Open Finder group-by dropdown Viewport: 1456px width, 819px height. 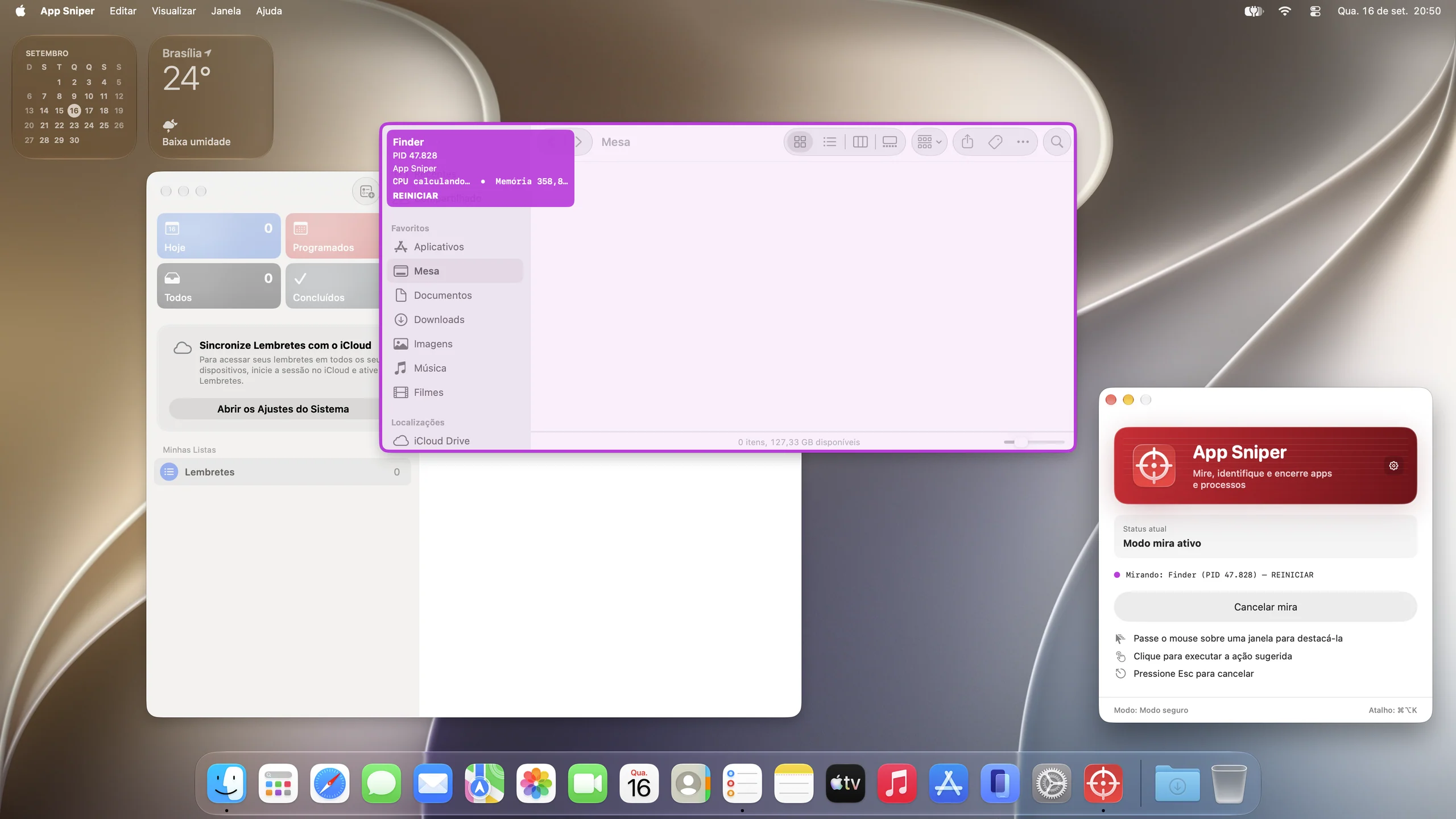929,142
